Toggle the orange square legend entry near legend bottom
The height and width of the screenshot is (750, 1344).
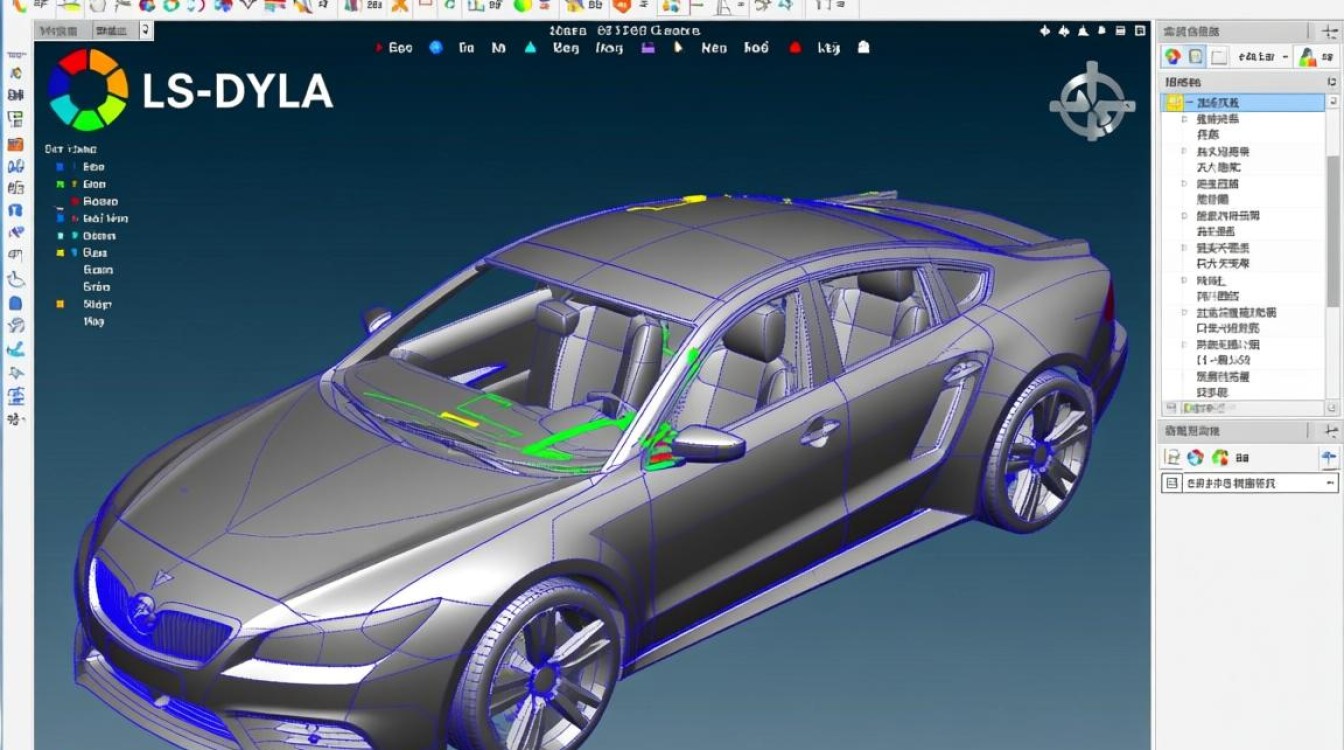click(61, 304)
